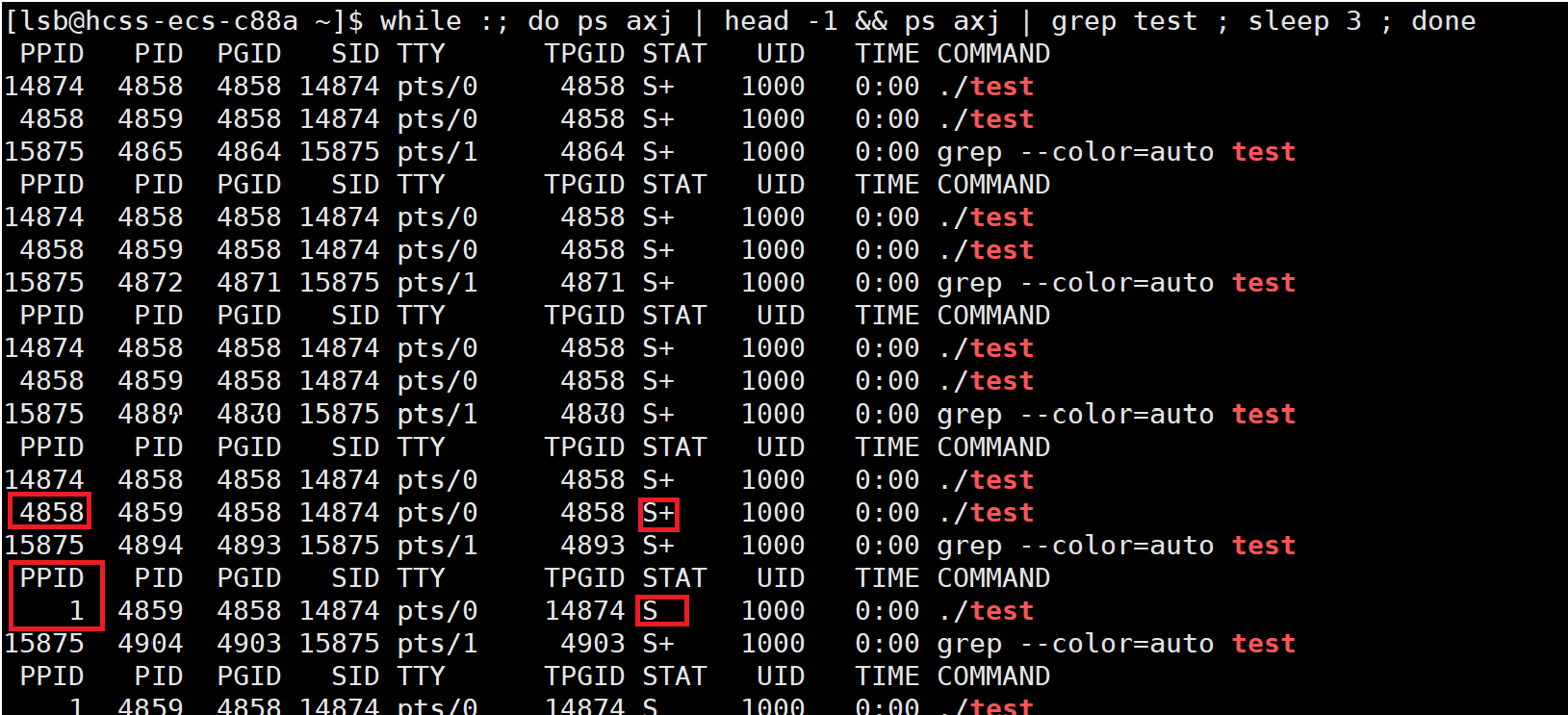Screen dimensions: 1568x715
Task: Click TPGID 4871 in the PID 4872 row
Action: pos(593,283)
